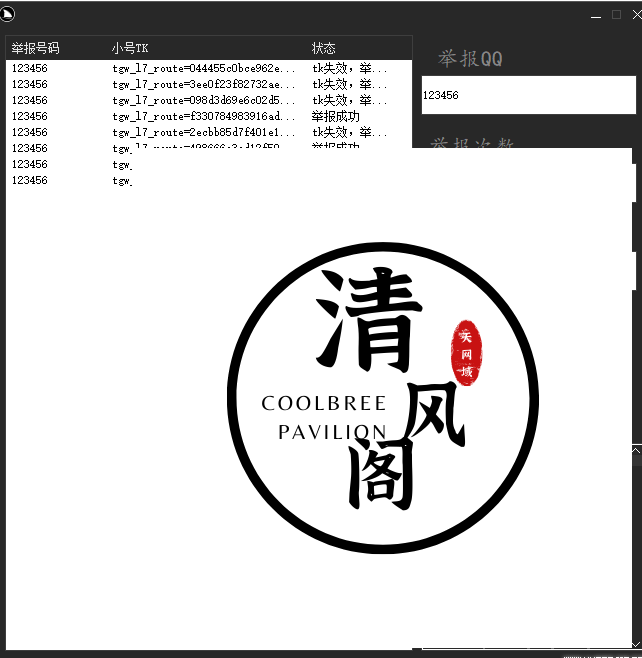The width and height of the screenshot is (642, 658).
Task: Click the app logo icon in title bar
Action: pyautogui.click(x=7, y=14)
